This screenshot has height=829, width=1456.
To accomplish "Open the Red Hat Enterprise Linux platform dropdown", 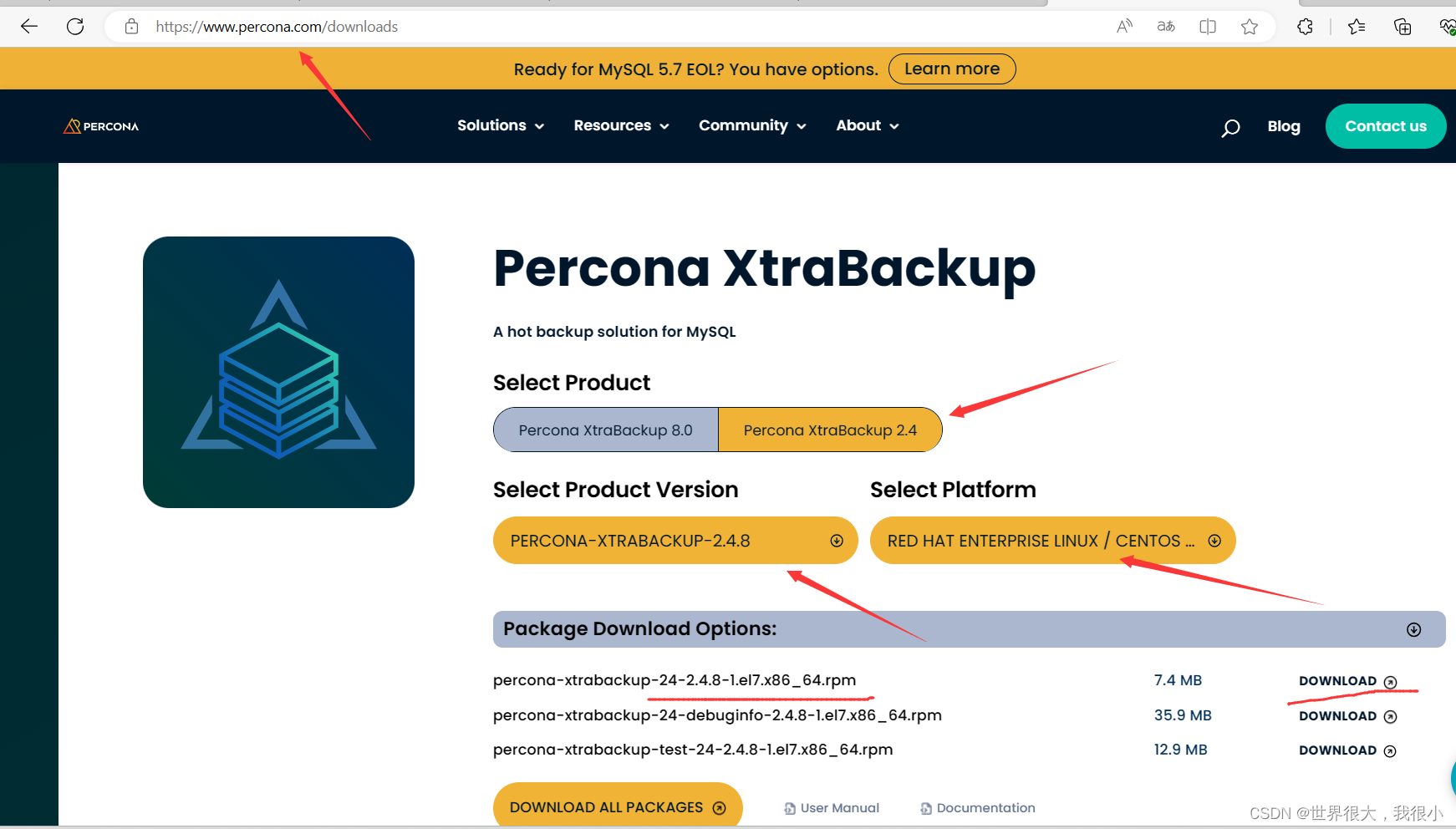I will [x=1052, y=541].
